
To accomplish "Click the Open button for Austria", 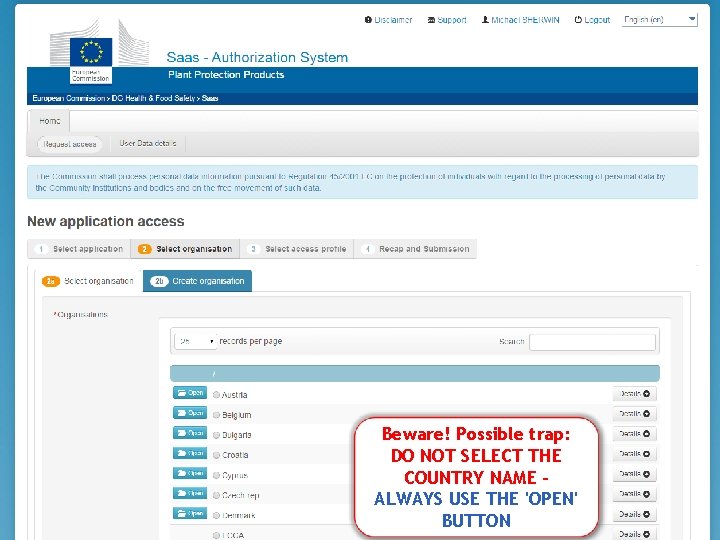I will pos(190,393).
